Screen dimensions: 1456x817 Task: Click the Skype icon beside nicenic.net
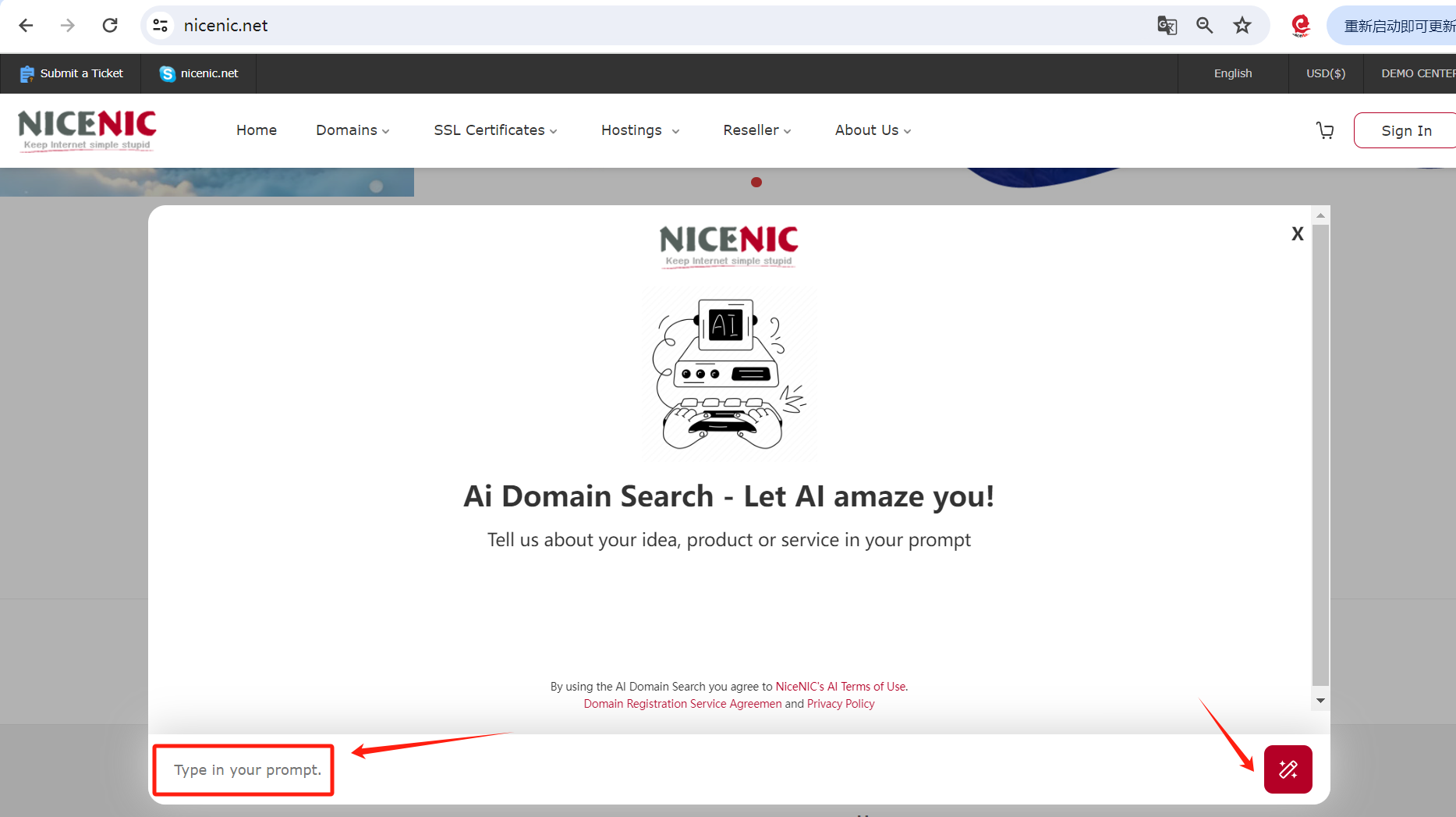(x=167, y=73)
